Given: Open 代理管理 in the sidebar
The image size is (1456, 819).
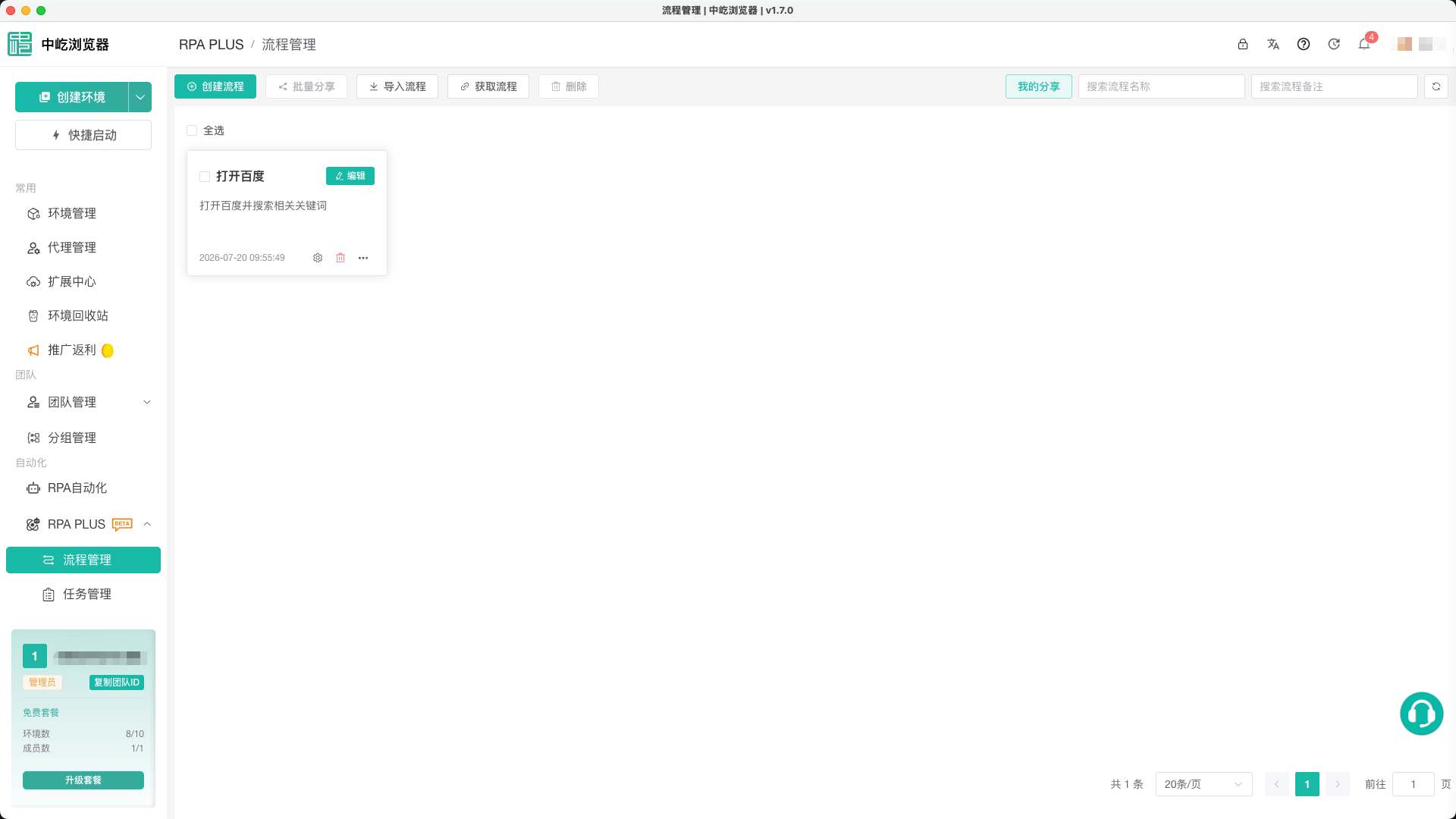Looking at the screenshot, I should tap(83, 248).
